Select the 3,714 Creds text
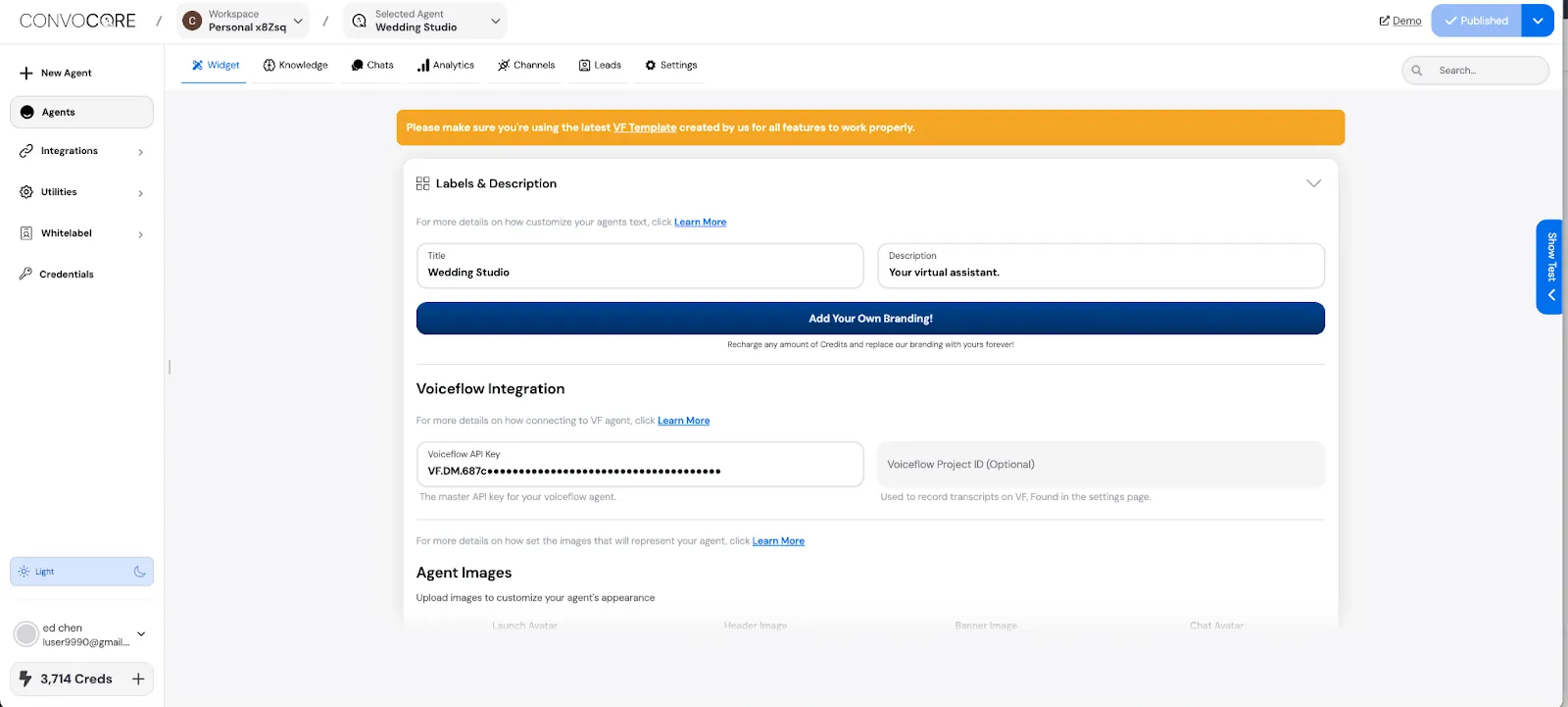 tap(76, 679)
